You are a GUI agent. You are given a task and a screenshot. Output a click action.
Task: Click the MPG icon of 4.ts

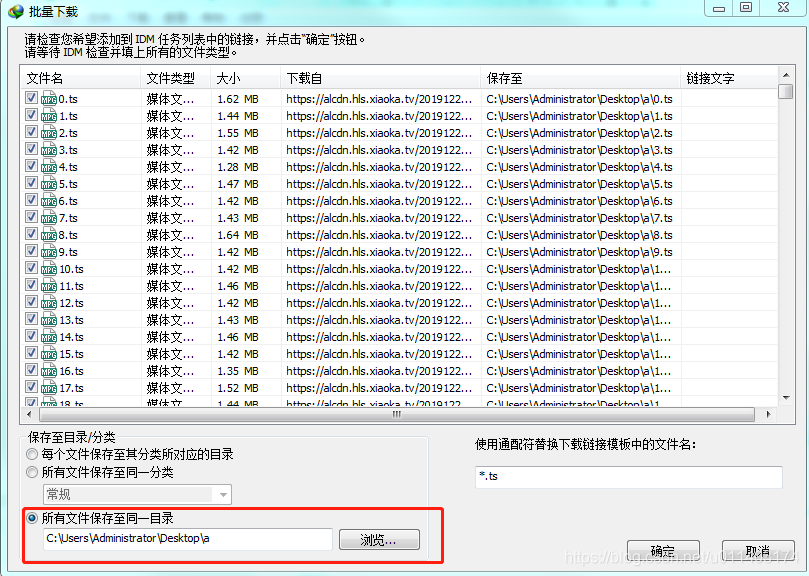tap(49, 167)
